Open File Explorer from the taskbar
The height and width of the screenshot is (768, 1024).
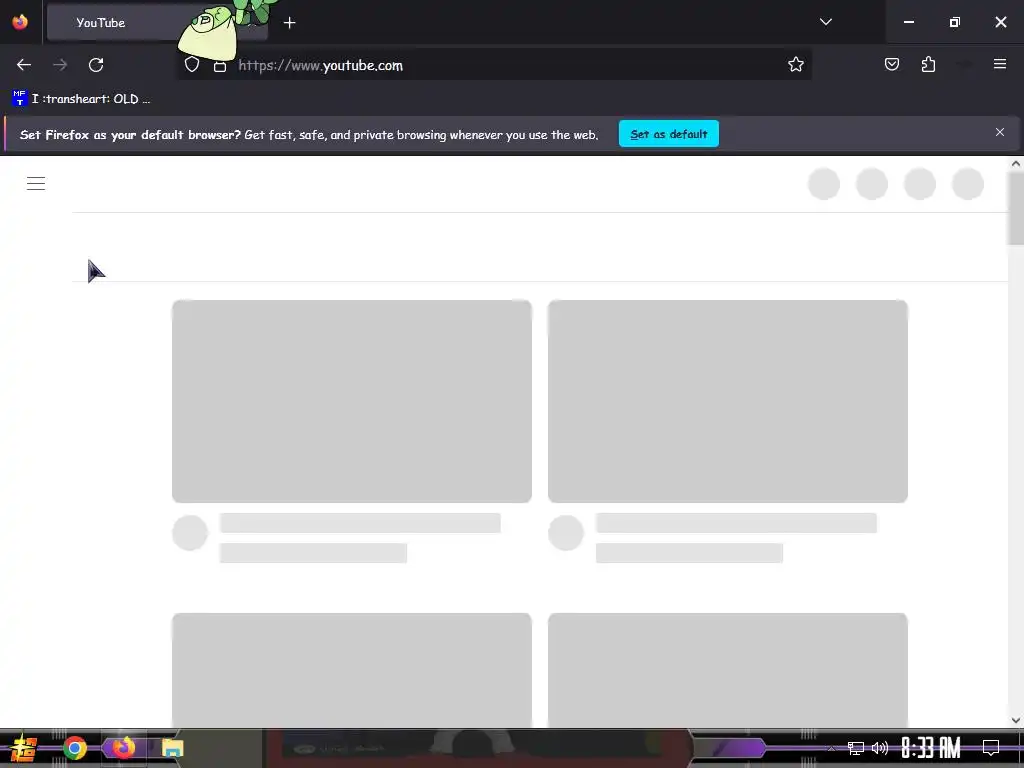pos(172,748)
